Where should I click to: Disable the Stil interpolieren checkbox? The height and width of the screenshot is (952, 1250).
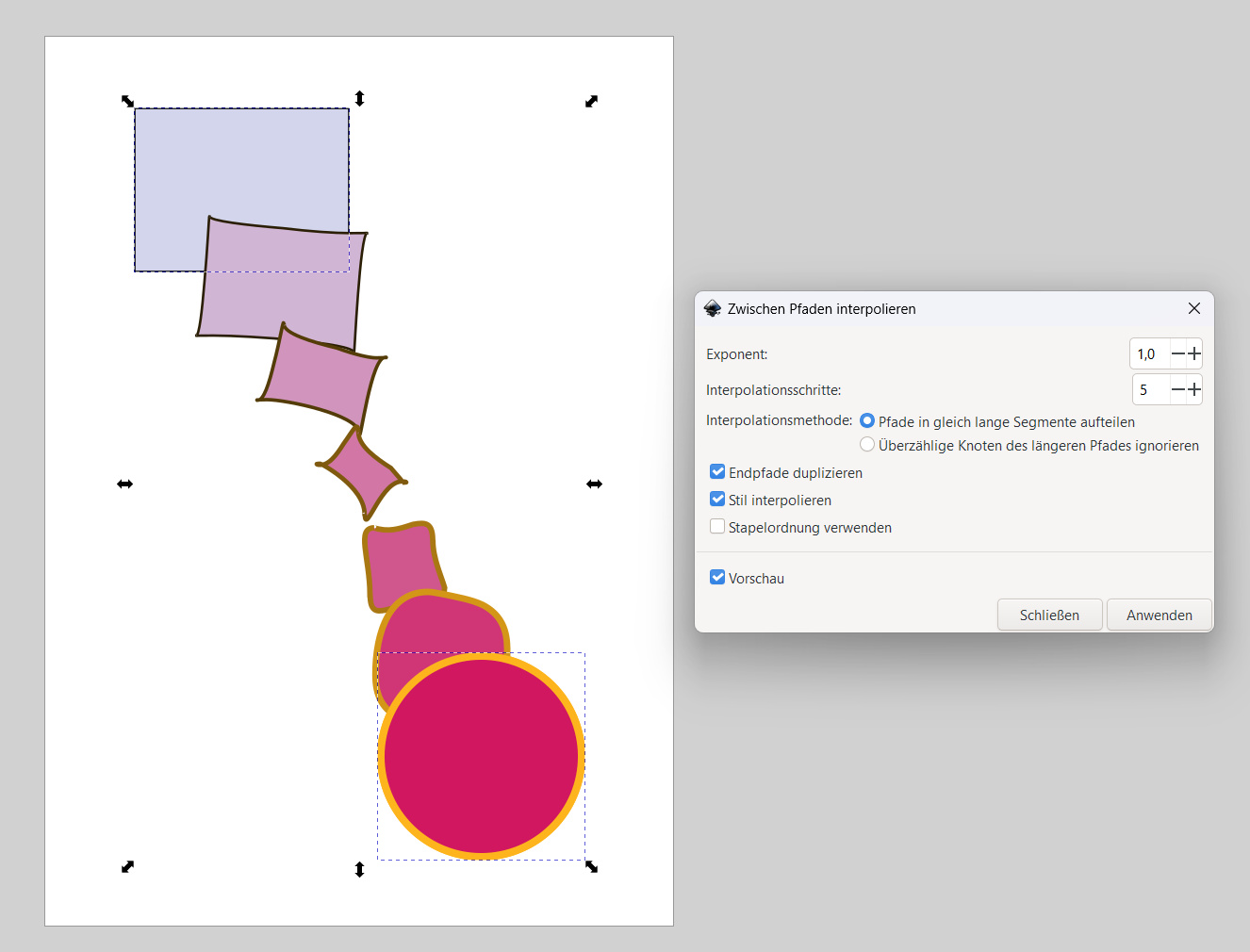717,500
